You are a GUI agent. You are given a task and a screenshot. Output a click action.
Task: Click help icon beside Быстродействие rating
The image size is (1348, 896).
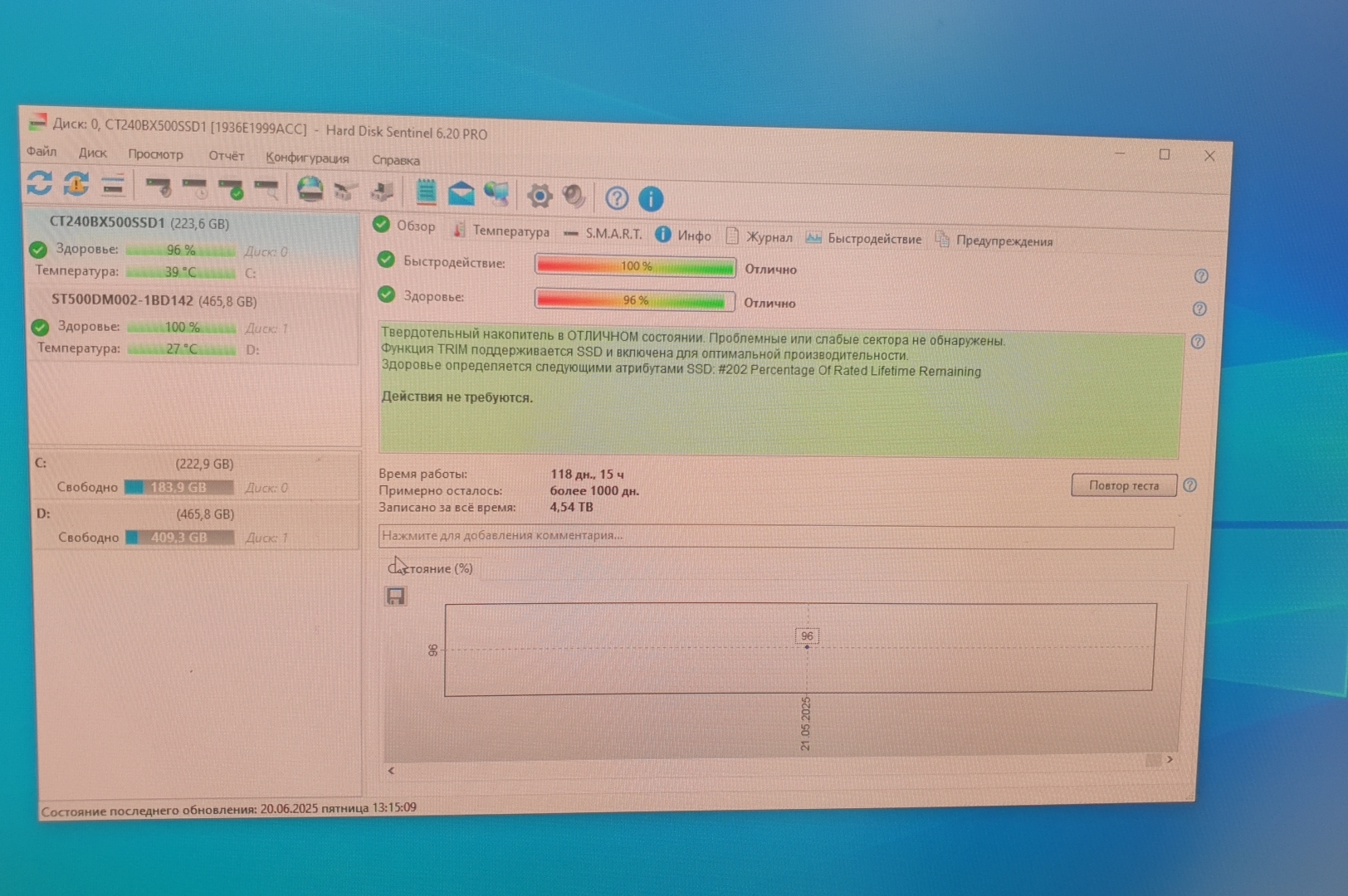(x=1200, y=276)
